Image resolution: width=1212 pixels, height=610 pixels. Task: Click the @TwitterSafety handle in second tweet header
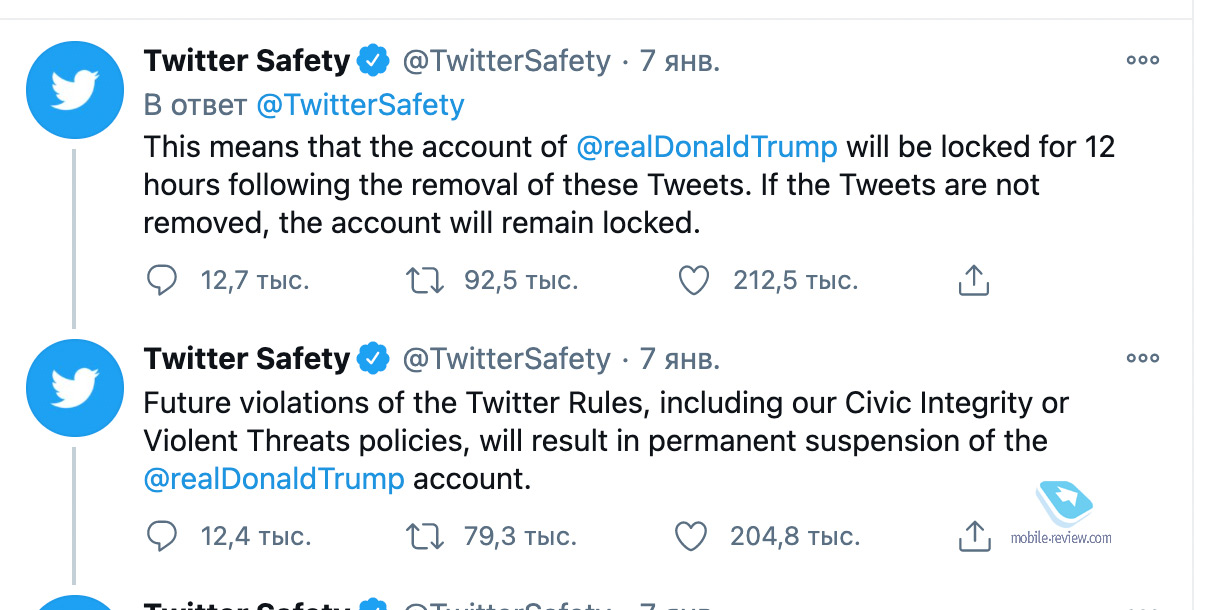point(506,358)
